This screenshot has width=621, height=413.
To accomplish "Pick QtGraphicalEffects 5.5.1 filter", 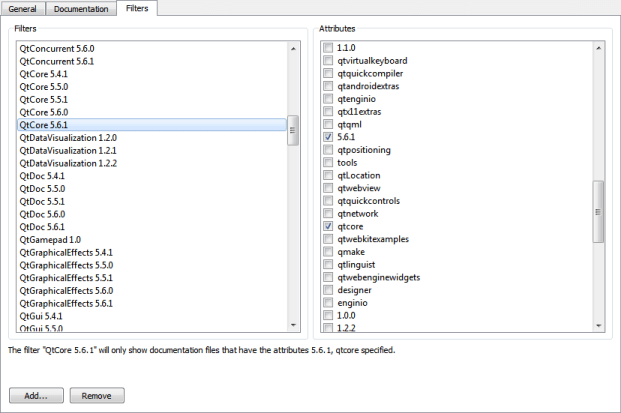I will 152,278.
